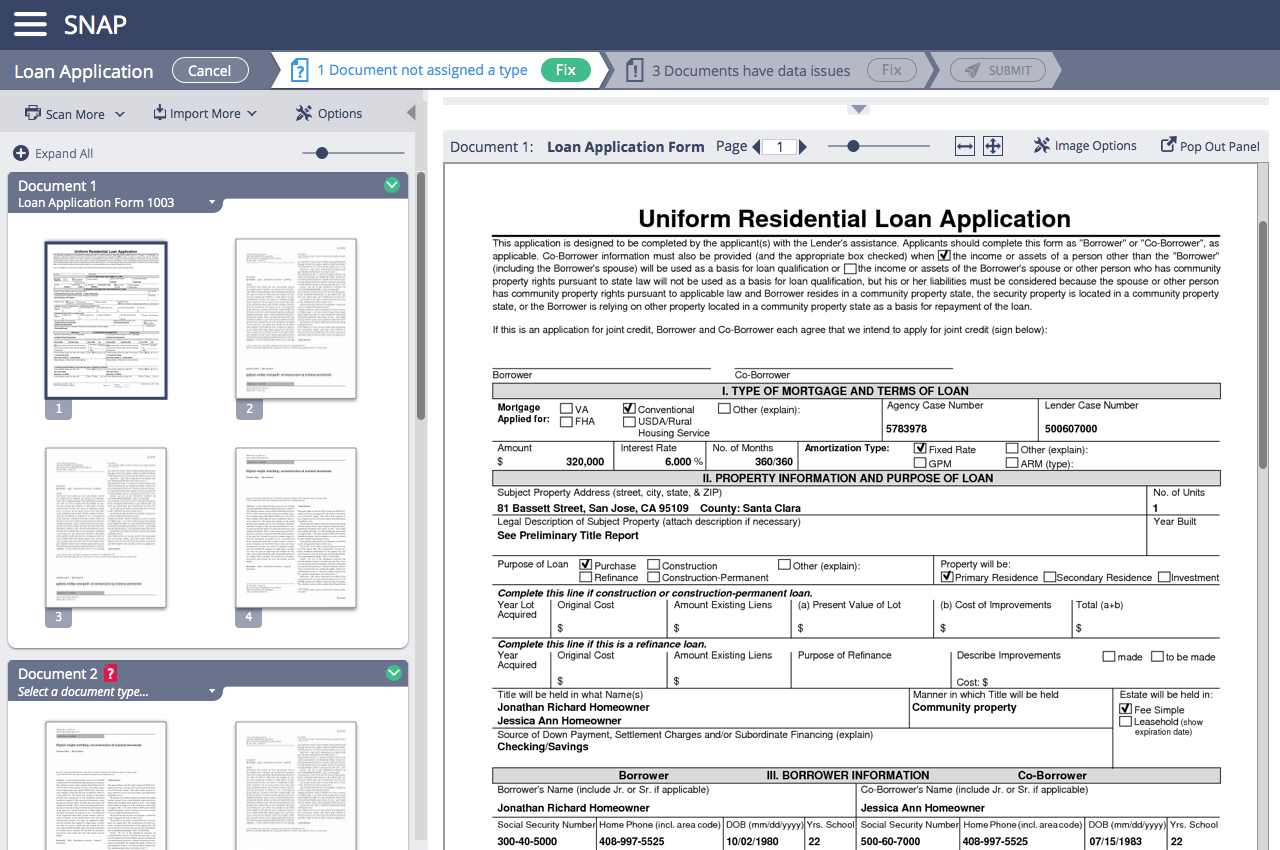
Task: Click the Cancel button
Action: 210,70
